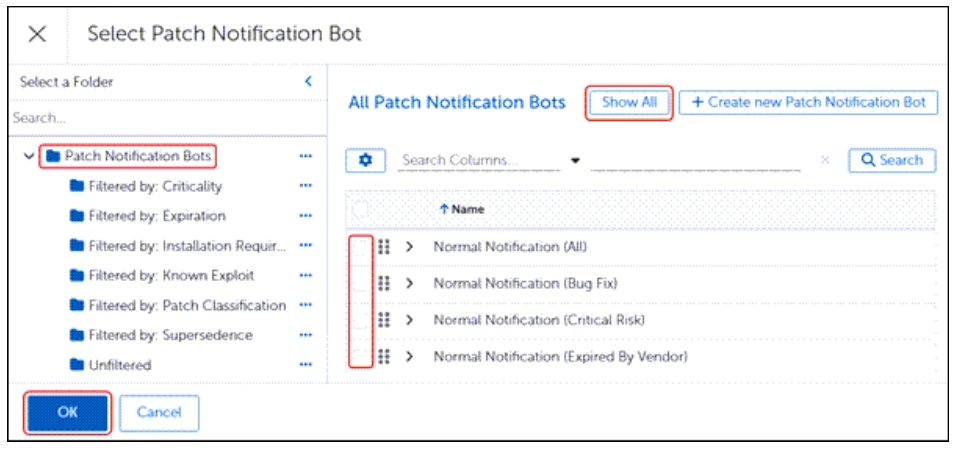This screenshot has width=957, height=450.
Task: Check the box for Normal Notification (Expired By Vendor)
Action: (x=360, y=357)
